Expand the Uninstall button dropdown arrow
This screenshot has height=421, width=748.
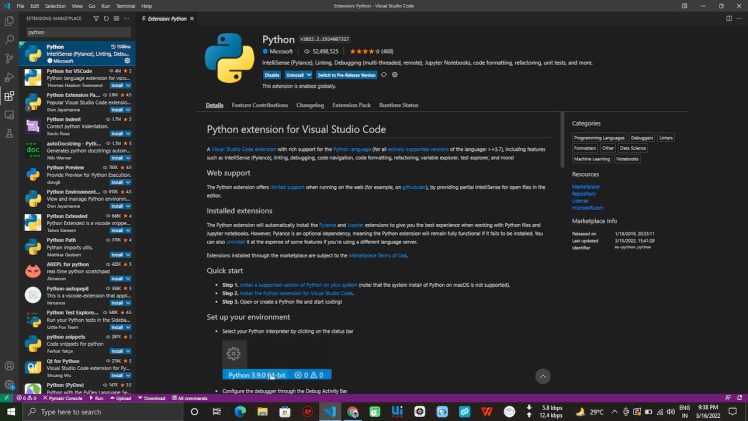coord(309,75)
